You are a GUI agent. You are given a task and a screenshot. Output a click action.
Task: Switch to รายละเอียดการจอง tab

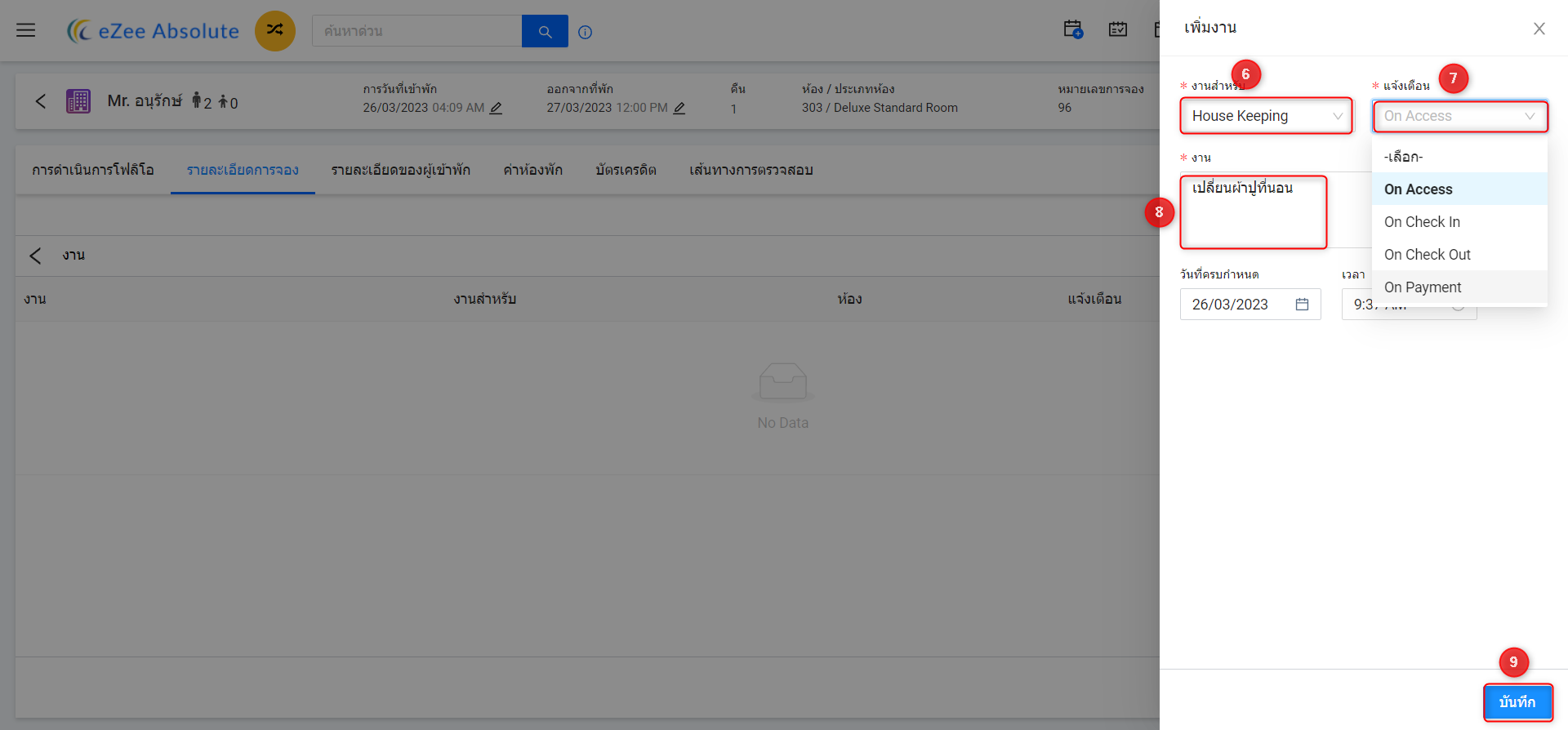click(243, 170)
